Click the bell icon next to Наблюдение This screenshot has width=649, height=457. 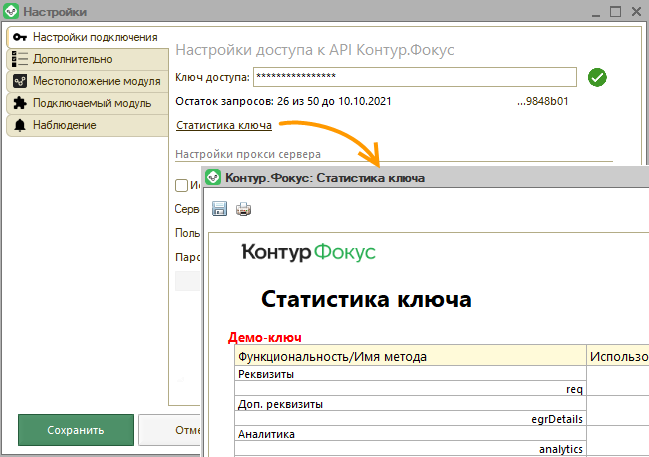click(x=19, y=125)
